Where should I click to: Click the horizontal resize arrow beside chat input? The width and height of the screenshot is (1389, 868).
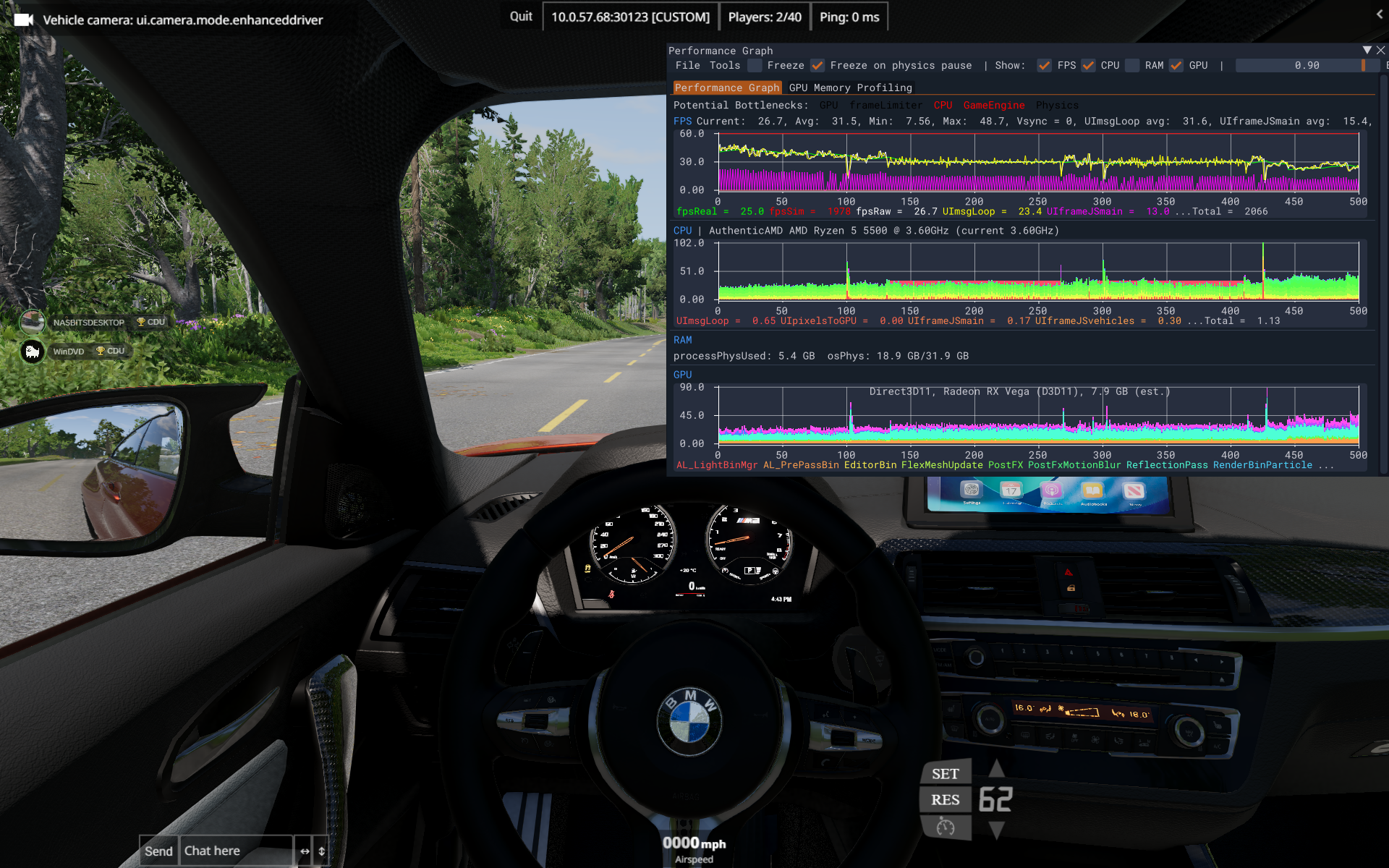[305, 851]
